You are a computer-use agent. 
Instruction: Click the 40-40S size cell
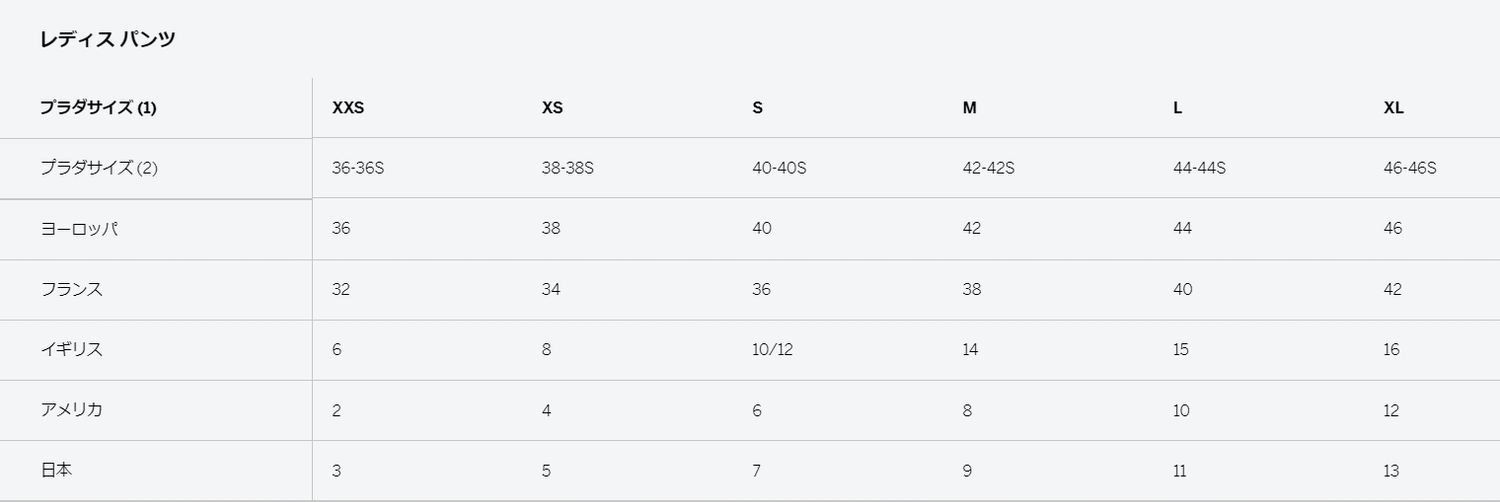(x=779, y=168)
